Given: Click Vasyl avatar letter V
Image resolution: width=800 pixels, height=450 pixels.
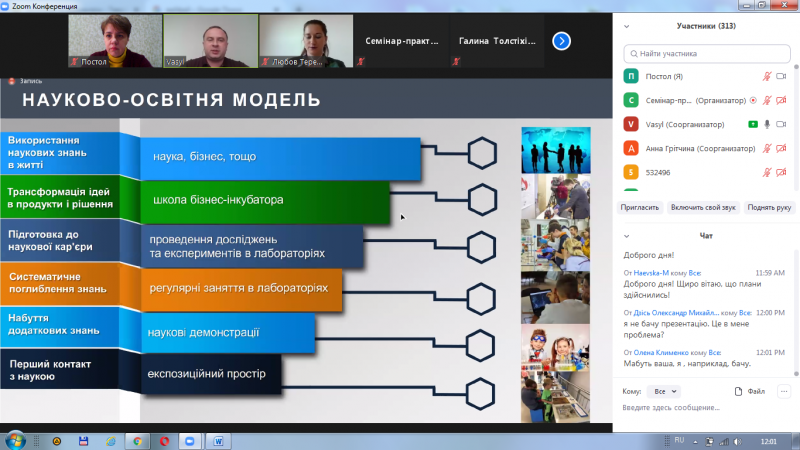Looking at the screenshot, I should [631, 124].
